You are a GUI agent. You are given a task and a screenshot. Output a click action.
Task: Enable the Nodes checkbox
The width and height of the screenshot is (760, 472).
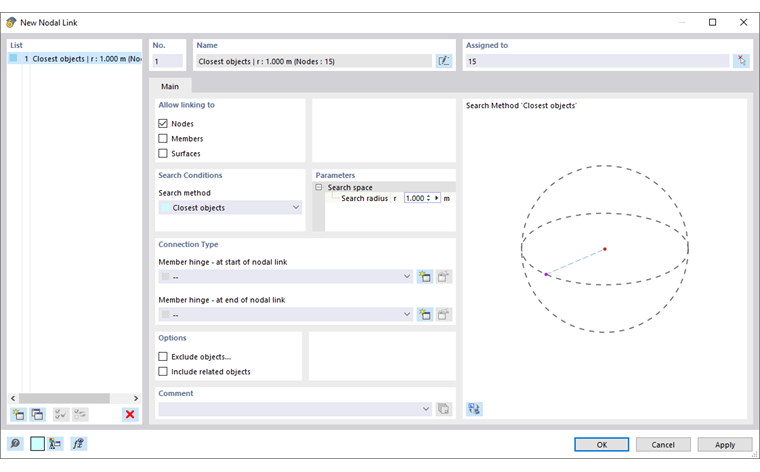click(163, 124)
